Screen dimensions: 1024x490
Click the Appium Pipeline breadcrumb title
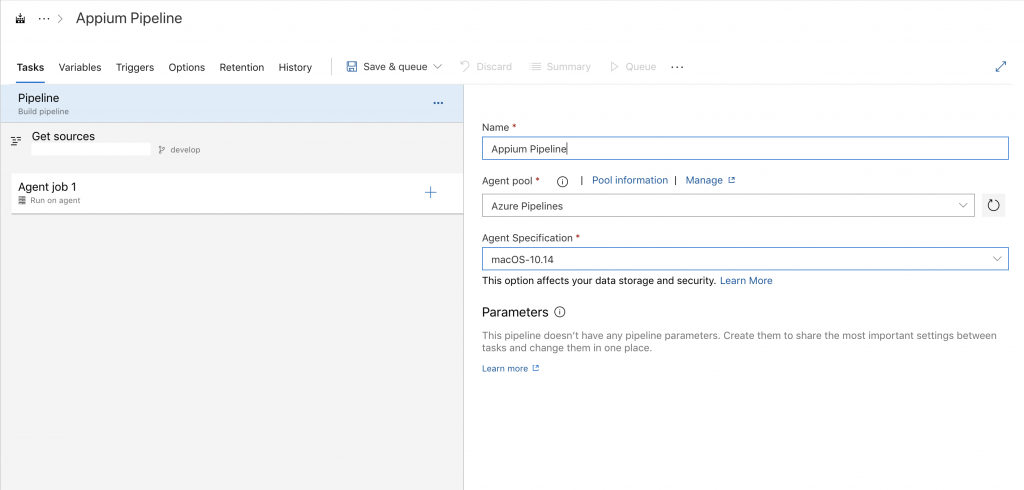[x=129, y=18]
